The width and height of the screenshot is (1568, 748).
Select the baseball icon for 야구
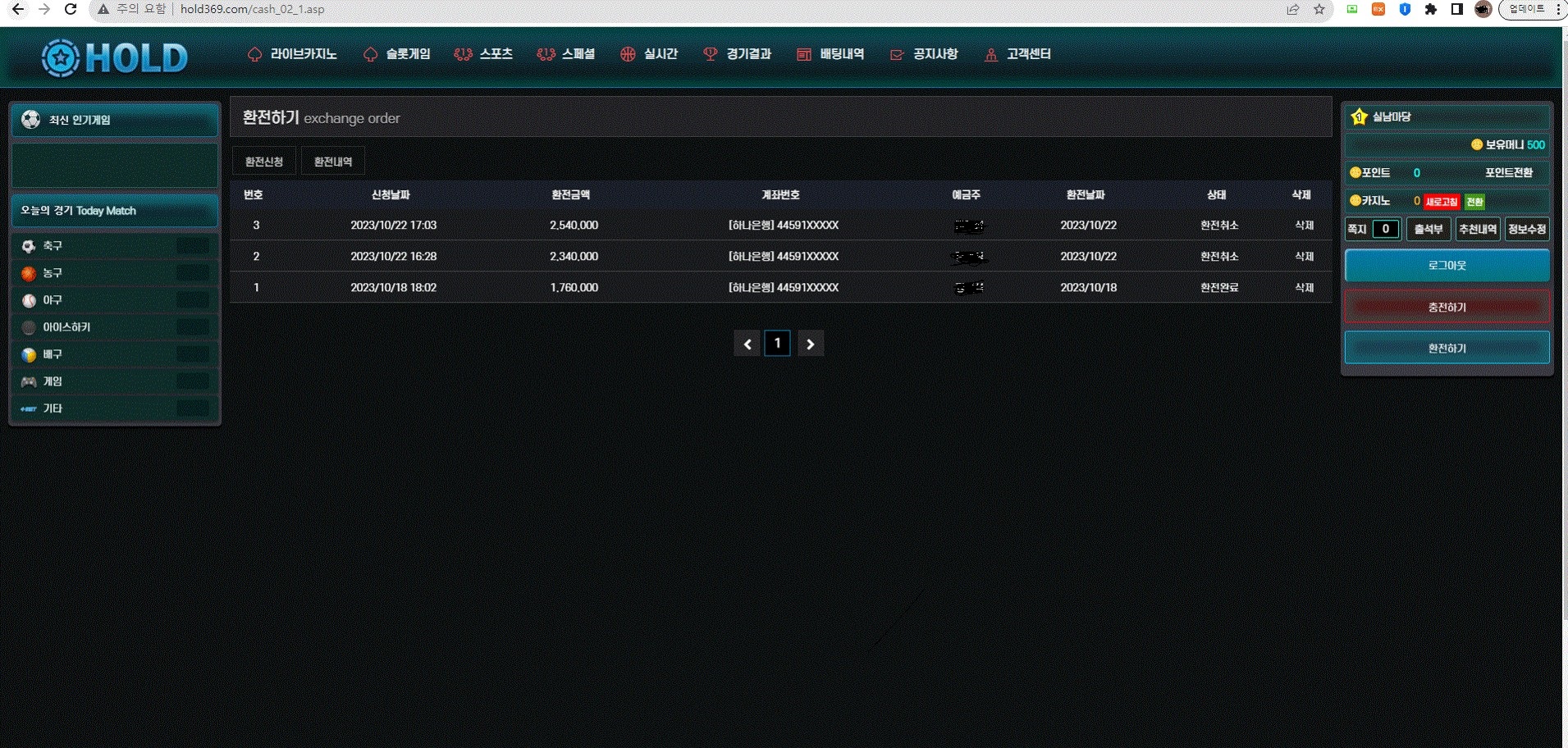click(29, 301)
